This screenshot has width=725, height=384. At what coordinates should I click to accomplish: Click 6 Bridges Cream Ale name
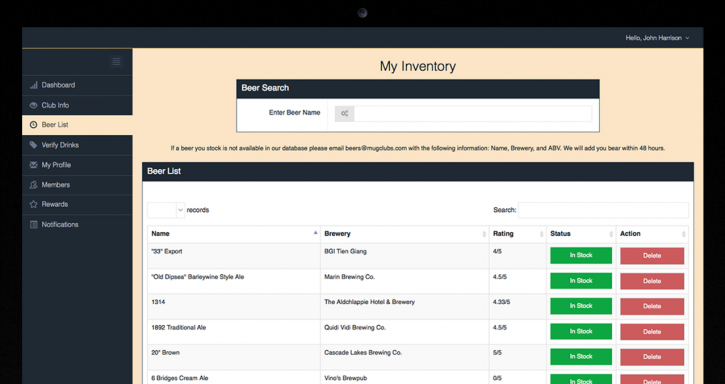click(180, 378)
